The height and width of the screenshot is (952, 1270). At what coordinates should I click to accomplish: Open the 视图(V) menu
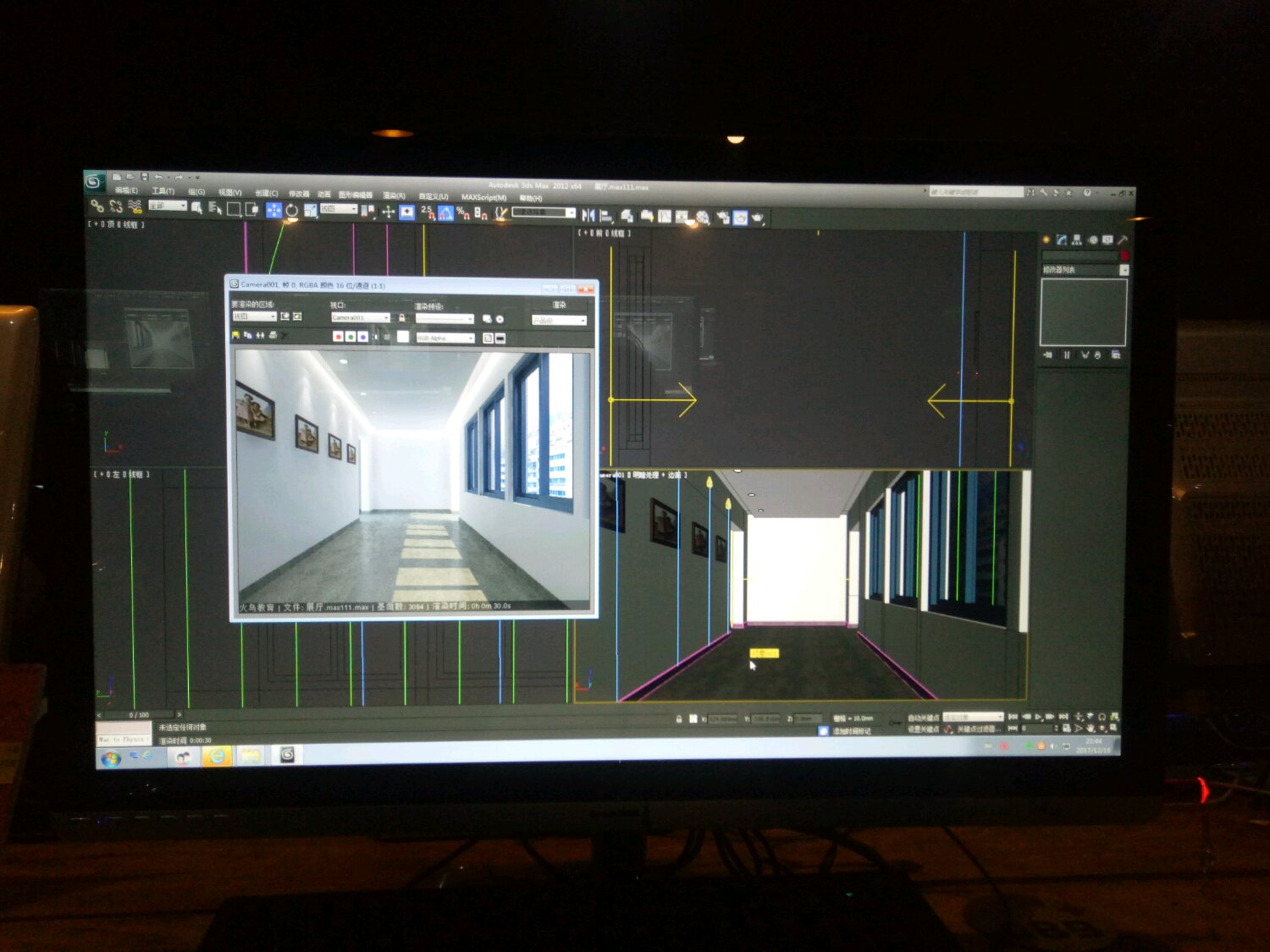pyautogui.click(x=229, y=193)
